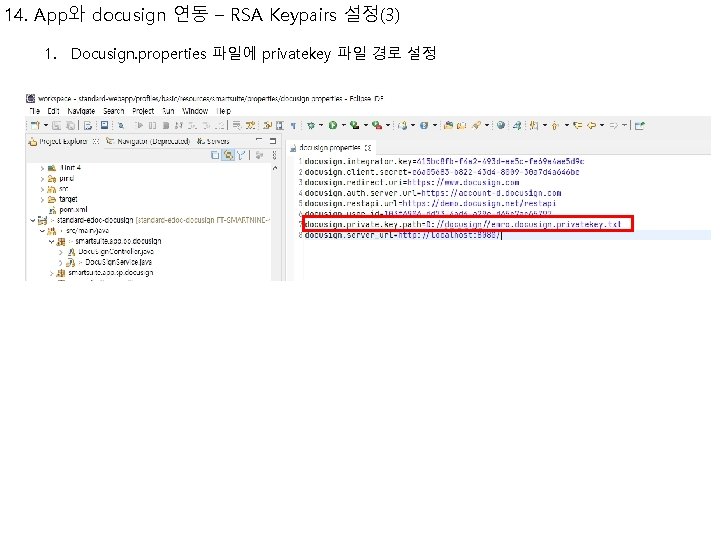This screenshot has width=720, height=540.
Task: Open the Run menu
Action: click(x=168, y=111)
